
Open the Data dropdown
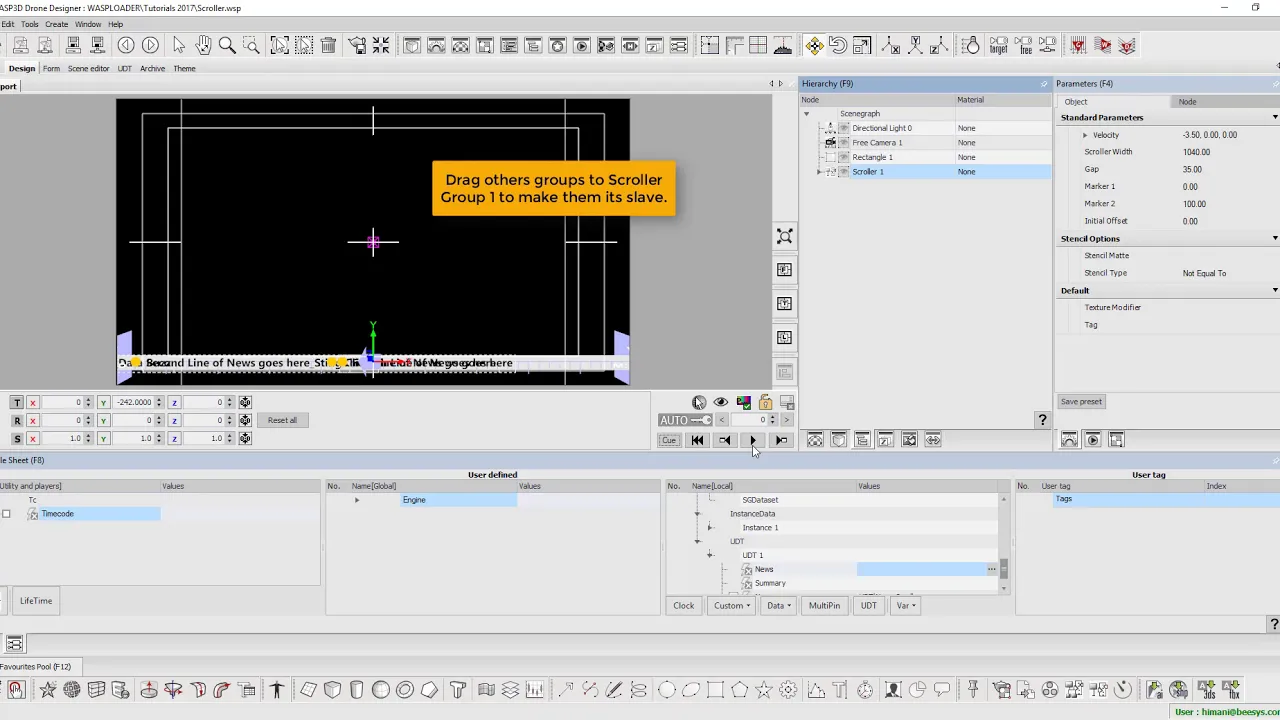pyautogui.click(x=779, y=606)
